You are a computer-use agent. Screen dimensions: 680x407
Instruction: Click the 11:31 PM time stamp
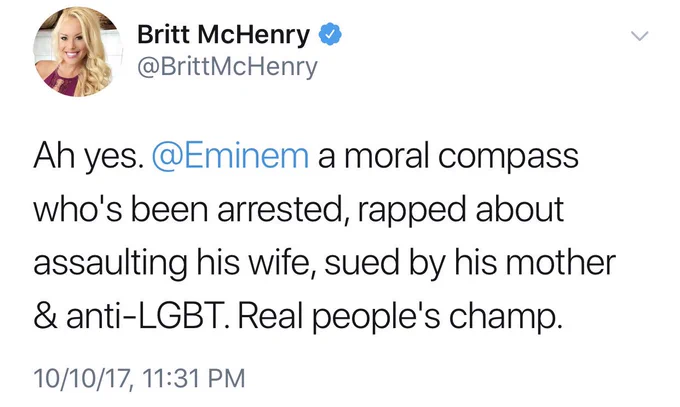click(x=193, y=377)
